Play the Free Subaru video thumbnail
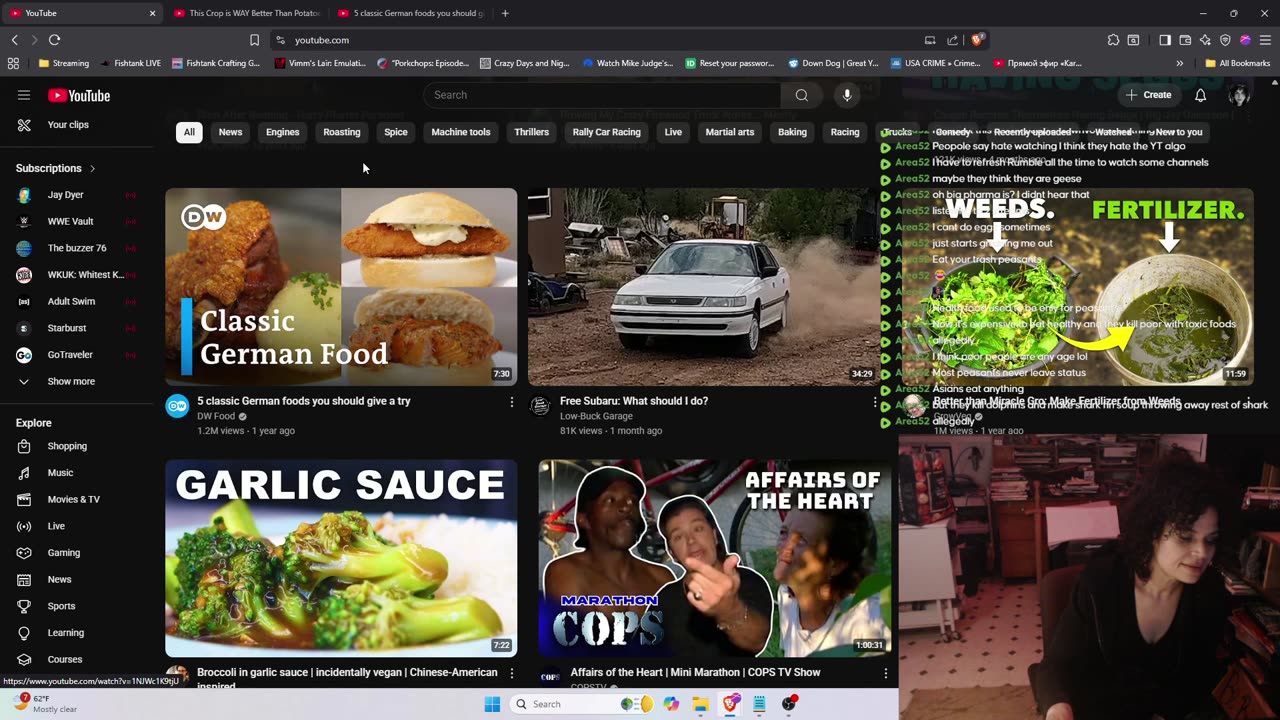Image resolution: width=1280 pixels, height=720 pixels. 703,287
